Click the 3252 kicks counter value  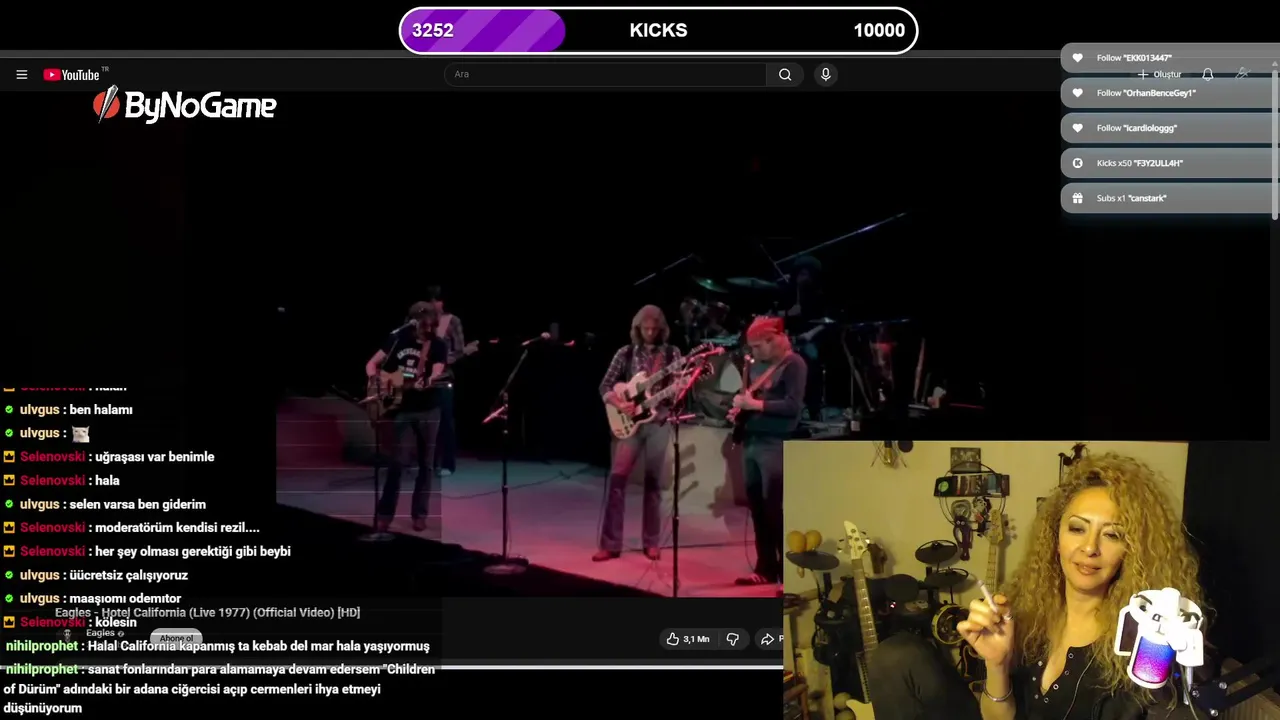tap(433, 30)
